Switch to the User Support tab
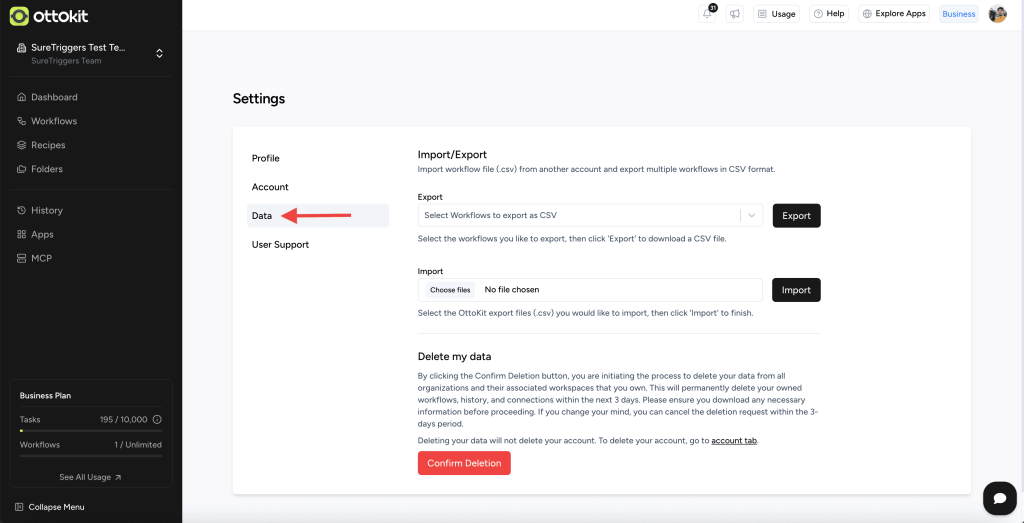The image size is (1024, 523). point(280,244)
